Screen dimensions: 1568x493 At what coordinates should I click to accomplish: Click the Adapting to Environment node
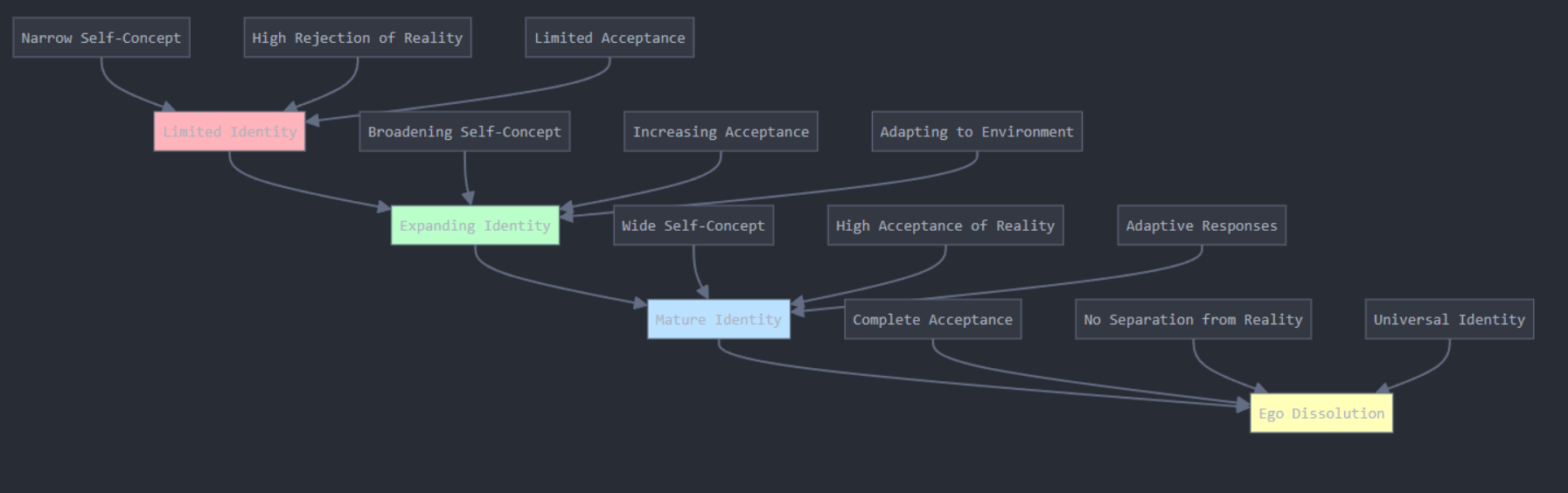(976, 131)
